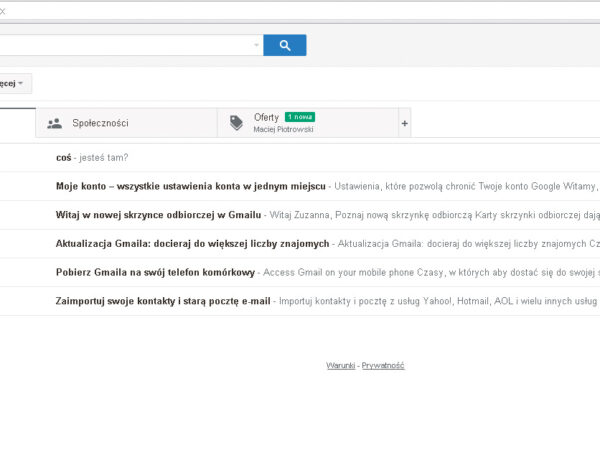
Task: Follow the Warunki link
Action: pyautogui.click(x=340, y=366)
